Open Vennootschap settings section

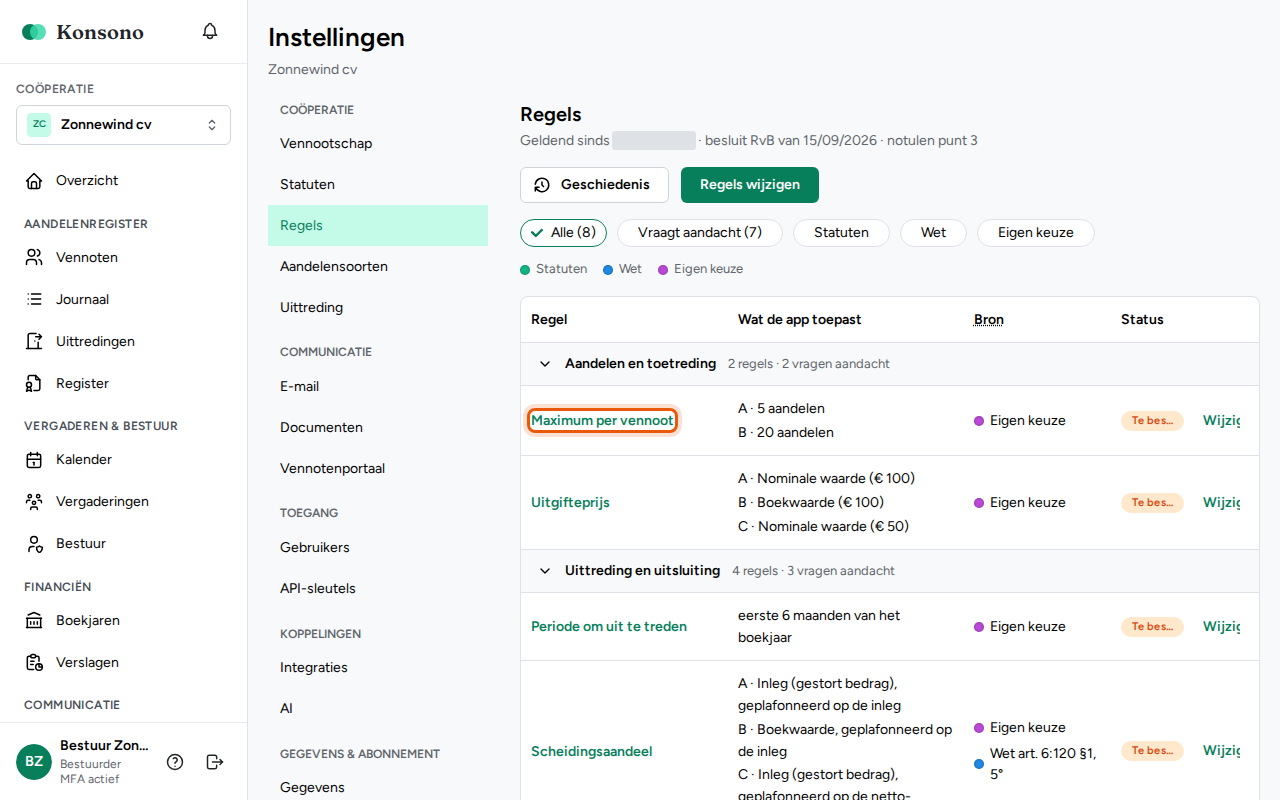[378, 144]
